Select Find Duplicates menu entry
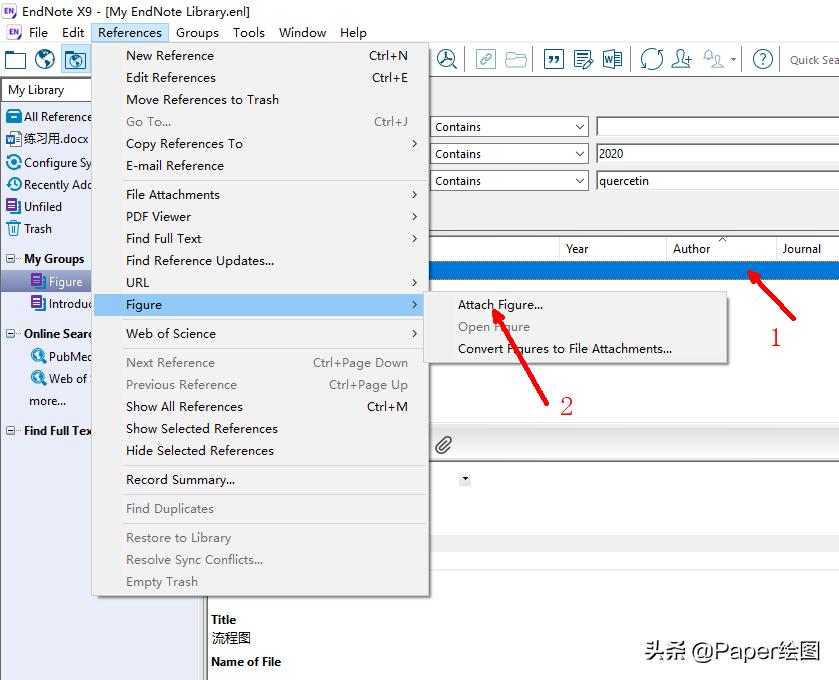839x680 pixels. [170, 509]
